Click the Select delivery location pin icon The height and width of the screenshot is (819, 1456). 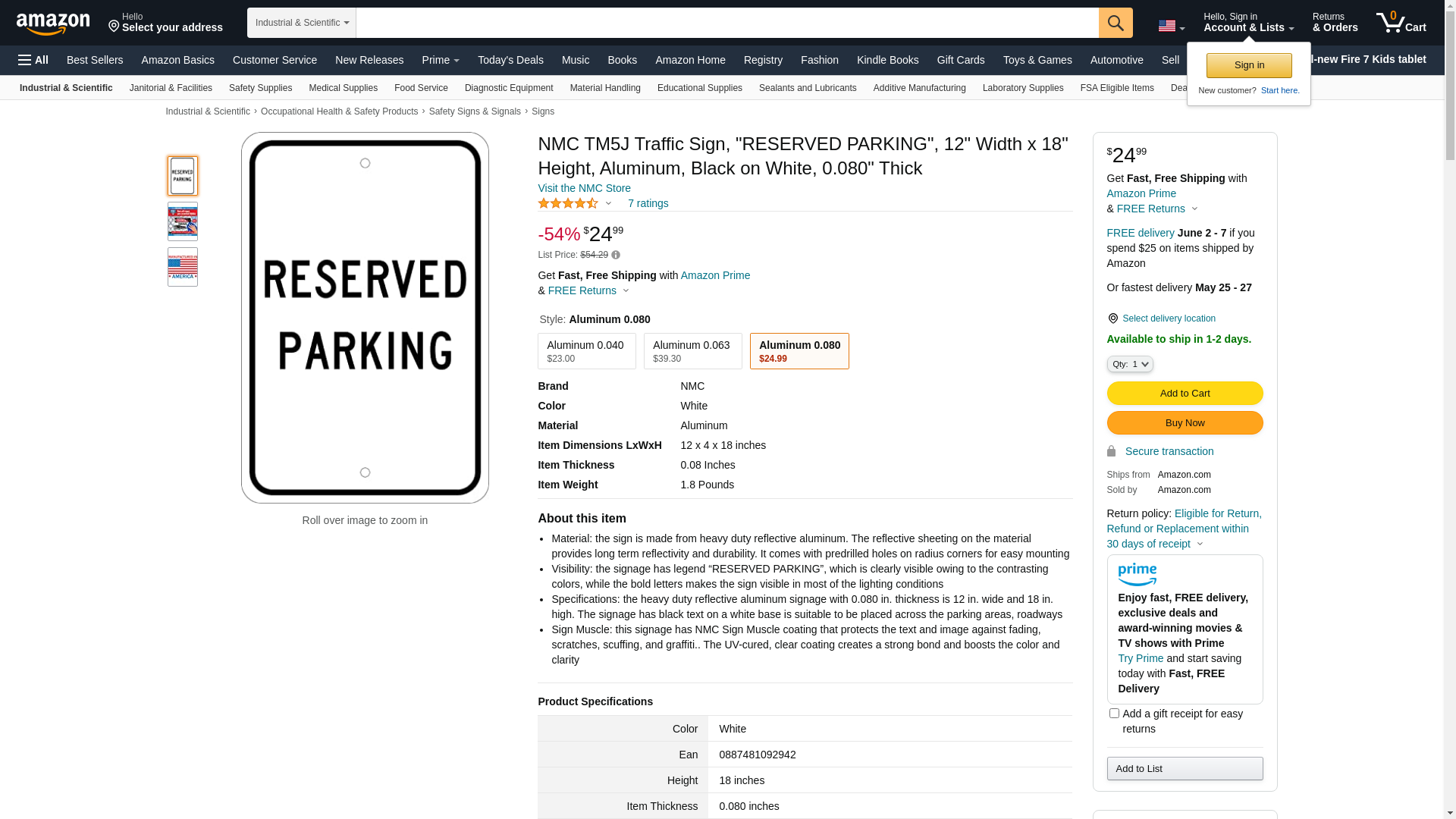coord(1112,318)
